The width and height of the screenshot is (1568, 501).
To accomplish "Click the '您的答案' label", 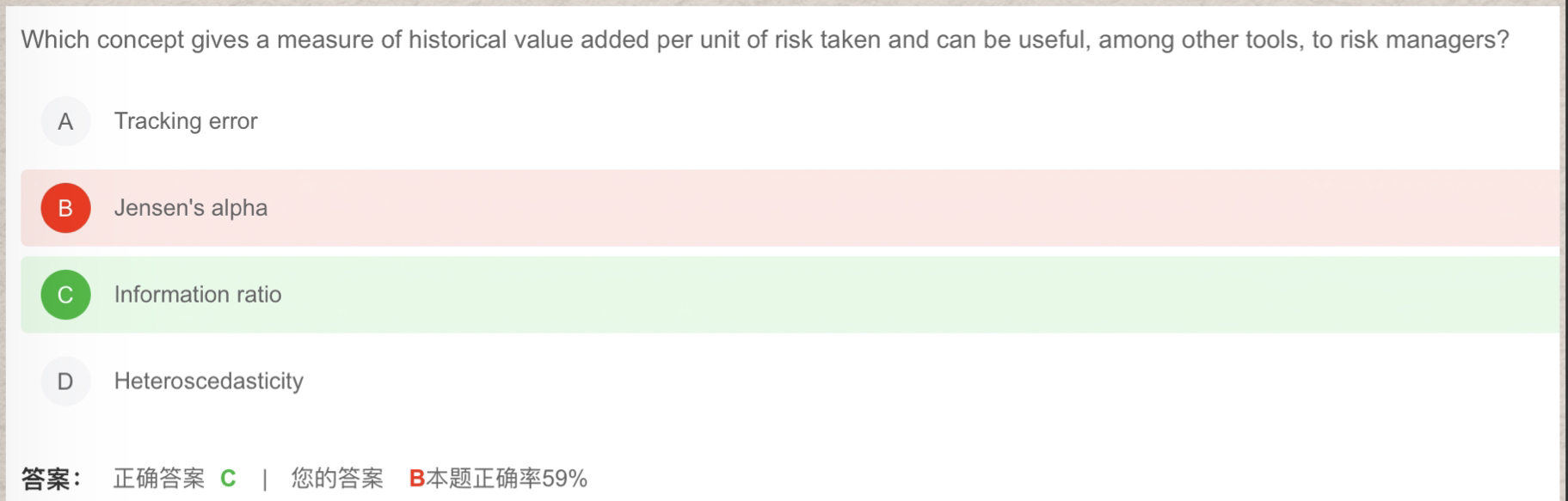I will pos(337,479).
